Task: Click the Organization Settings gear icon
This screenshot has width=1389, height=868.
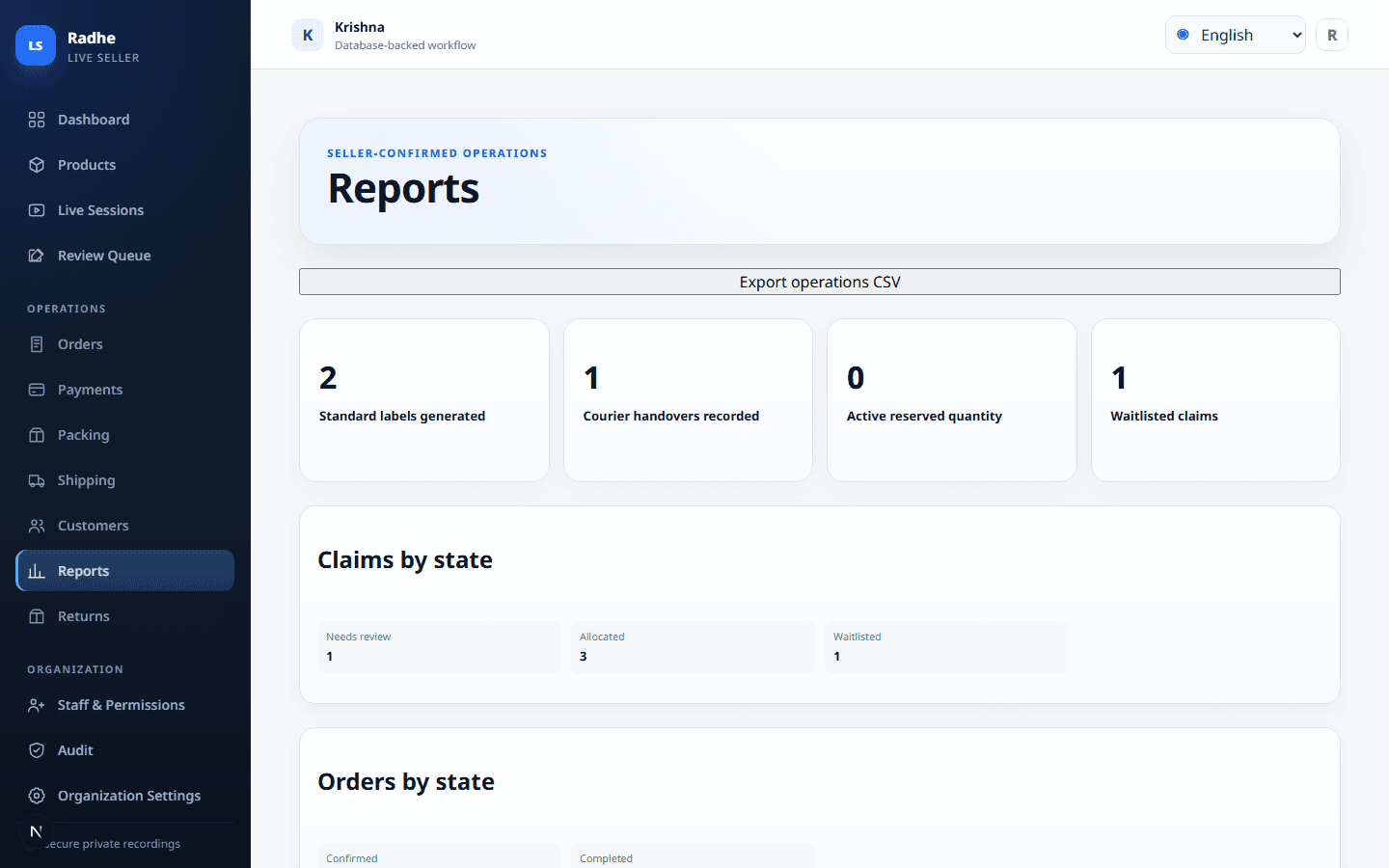Action: 37,796
